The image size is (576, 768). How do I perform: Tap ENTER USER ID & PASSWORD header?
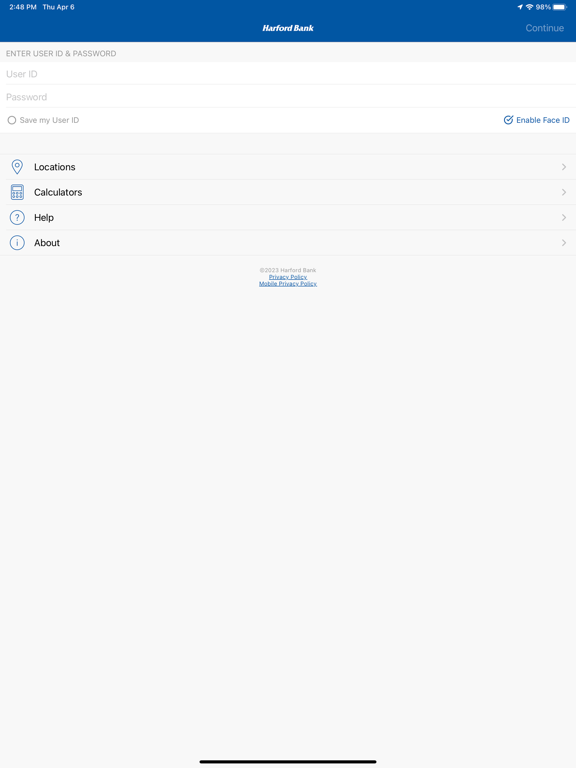pyautogui.click(x=61, y=53)
